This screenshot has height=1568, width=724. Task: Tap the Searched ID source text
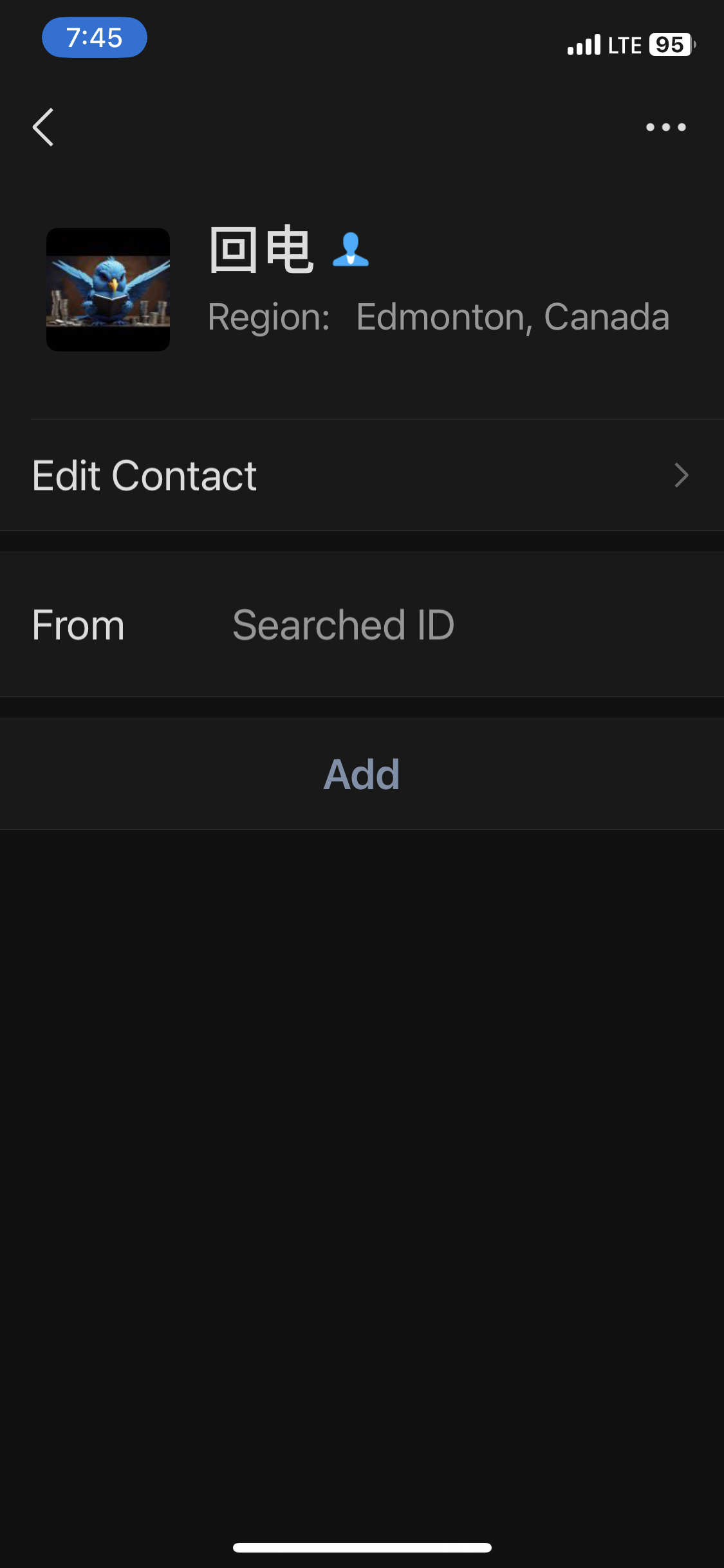(343, 625)
